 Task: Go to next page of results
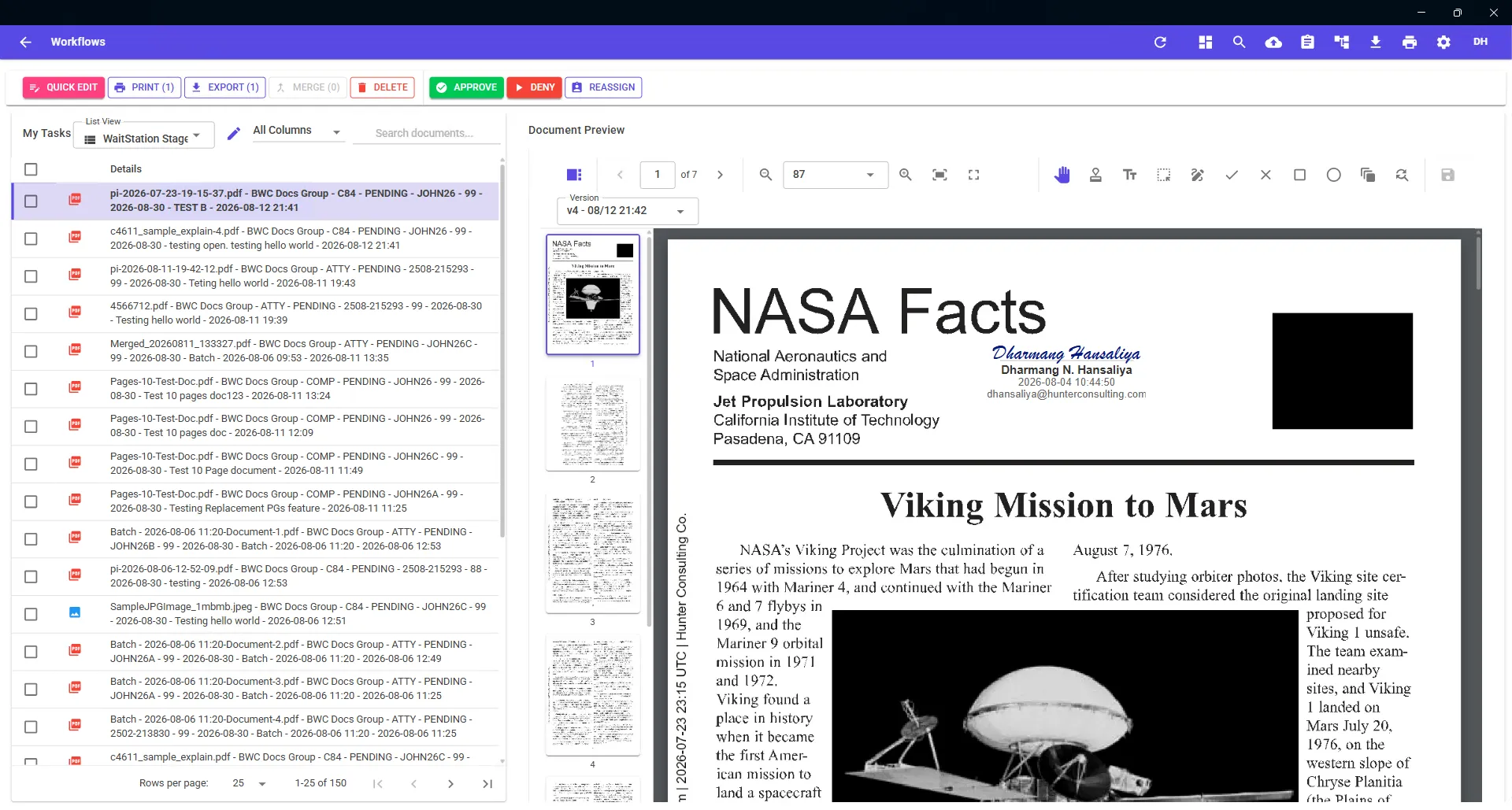pyautogui.click(x=450, y=784)
